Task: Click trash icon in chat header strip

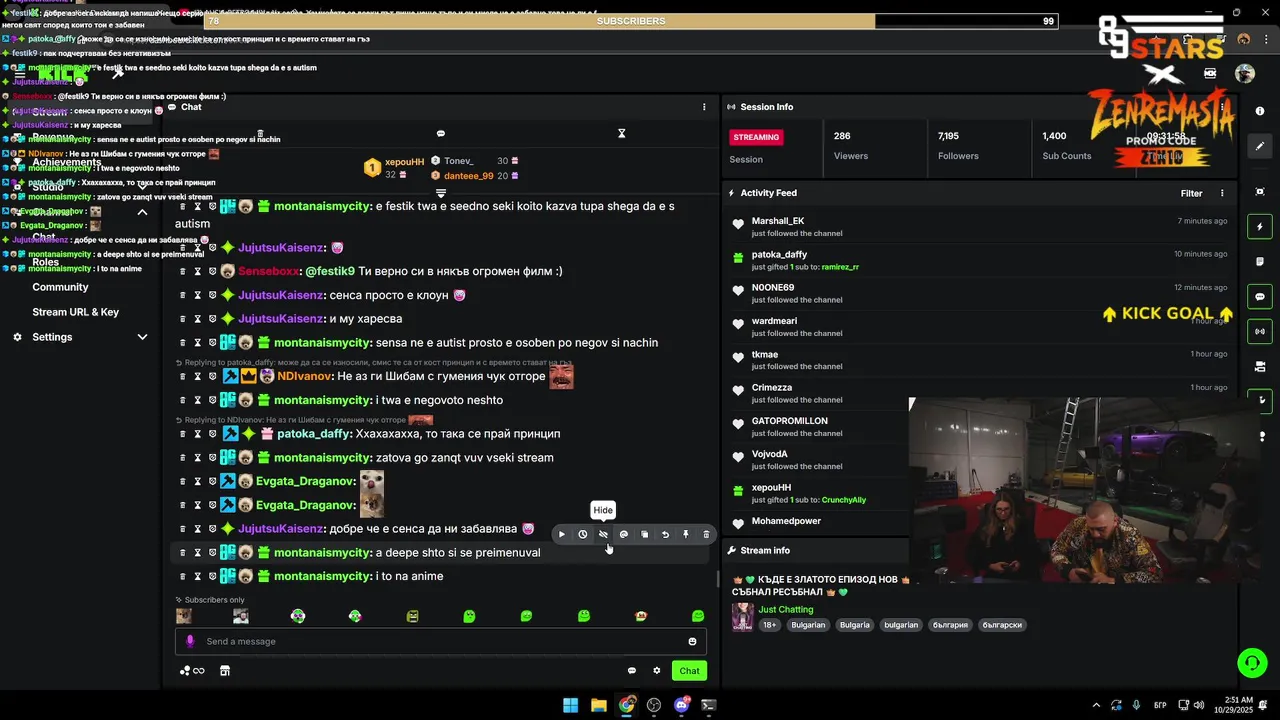Action: point(260,133)
